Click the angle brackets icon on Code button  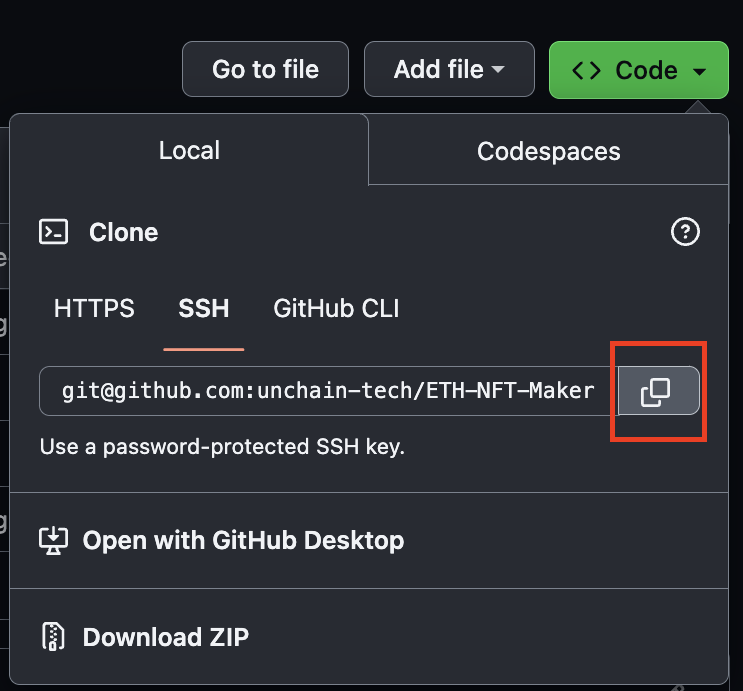click(x=587, y=71)
